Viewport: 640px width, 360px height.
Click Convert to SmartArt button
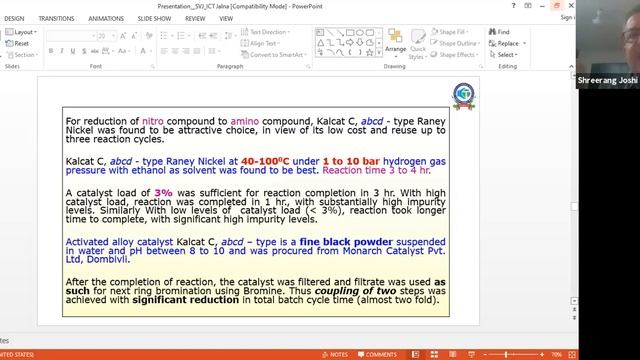[273, 55]
